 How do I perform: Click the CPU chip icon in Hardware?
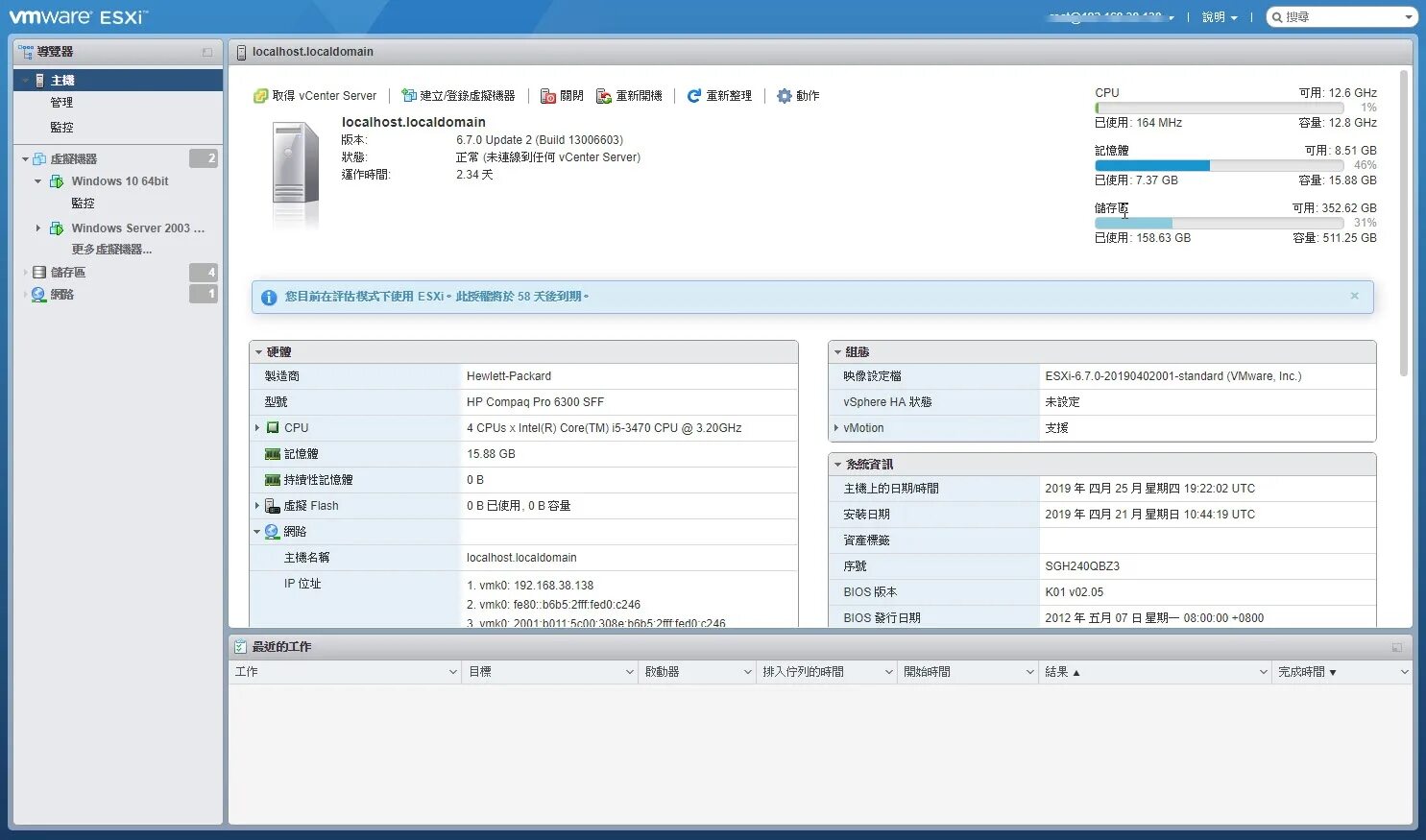point(273,428)
